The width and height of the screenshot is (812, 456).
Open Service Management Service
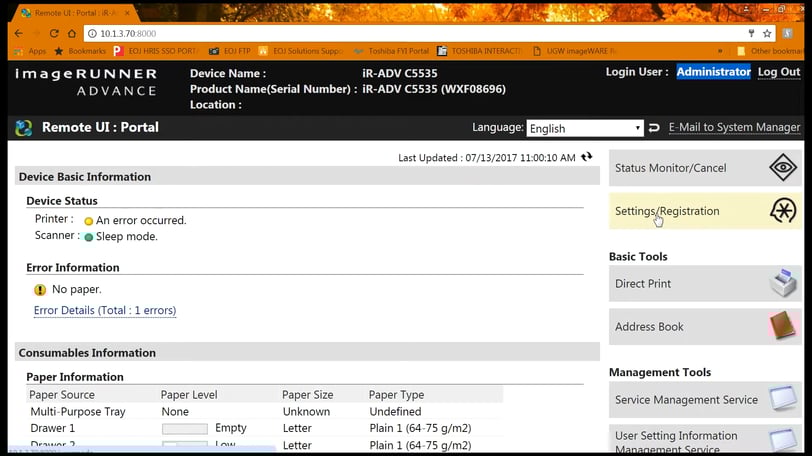(705, 400)
